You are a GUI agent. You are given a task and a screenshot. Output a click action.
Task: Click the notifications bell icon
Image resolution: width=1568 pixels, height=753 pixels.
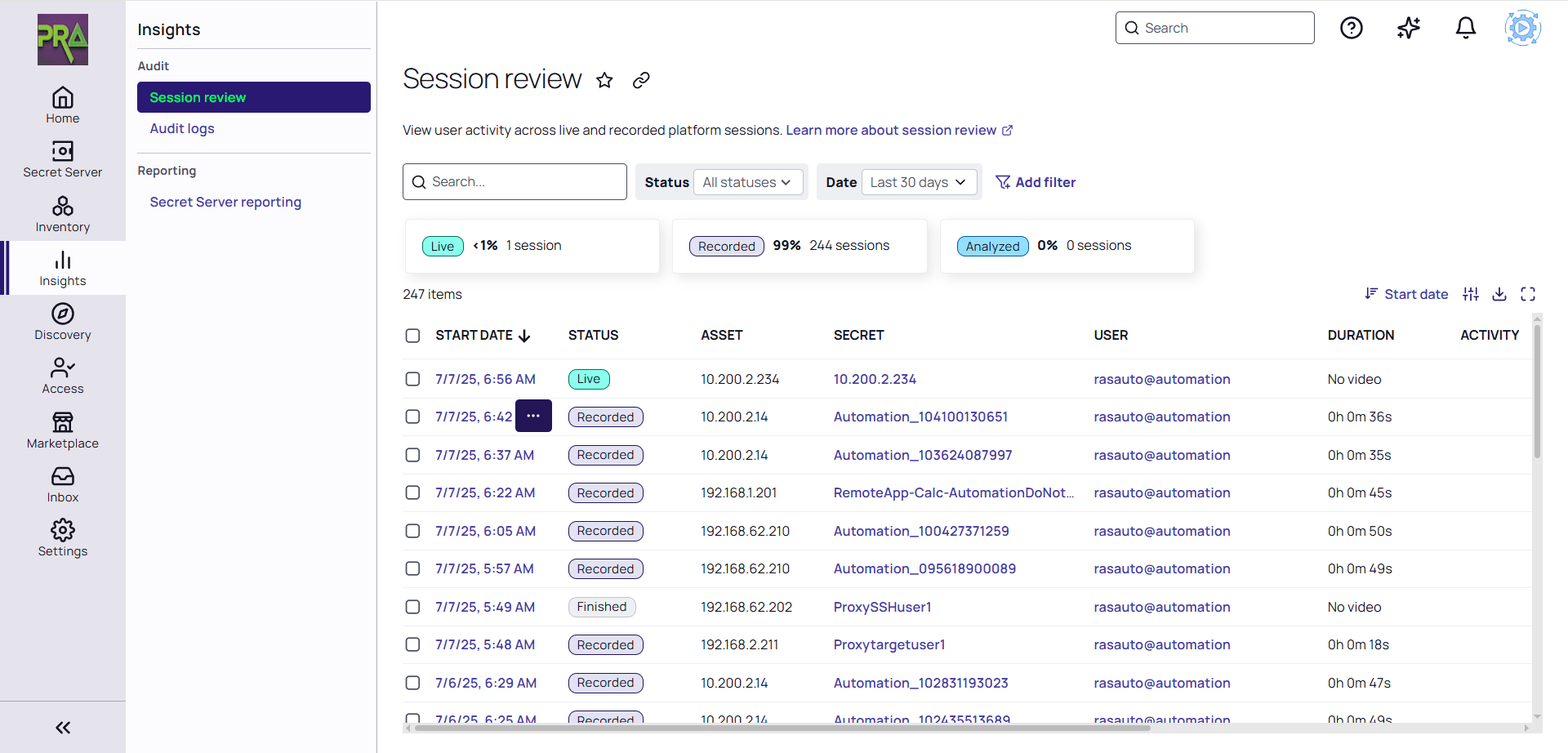click(1466, 29)
